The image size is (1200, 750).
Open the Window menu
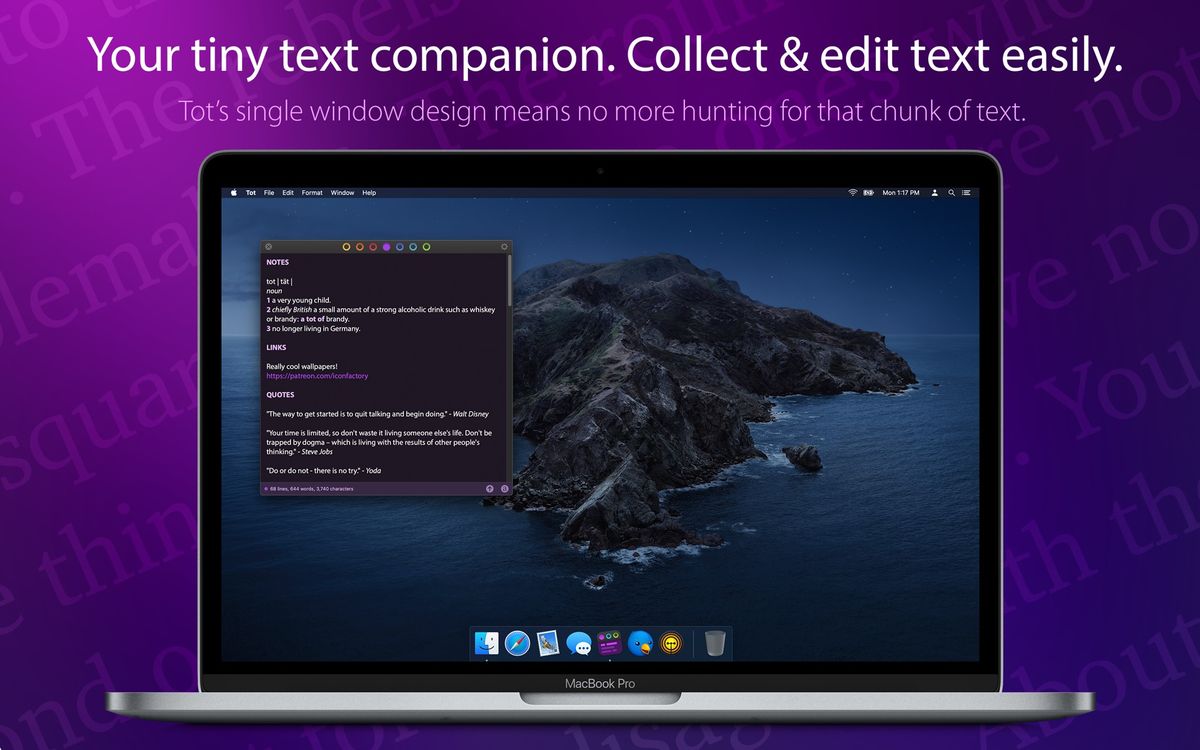pos(342,192)
